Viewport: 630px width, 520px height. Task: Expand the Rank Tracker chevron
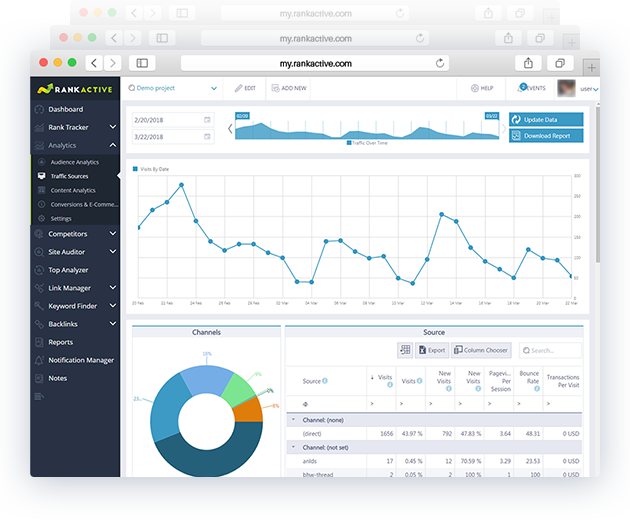[113, 127]
